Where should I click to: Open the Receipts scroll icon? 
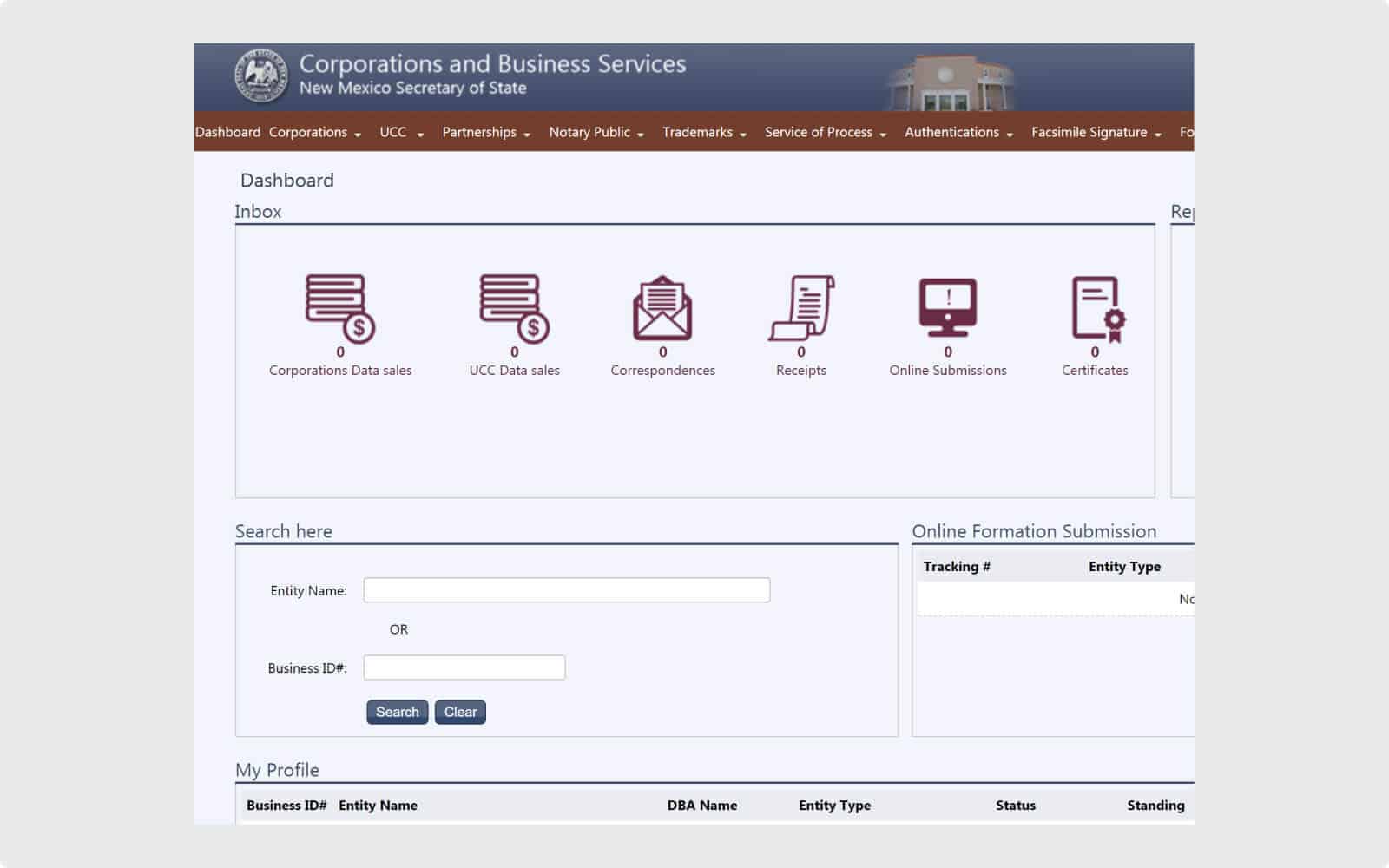coord(801,308)
